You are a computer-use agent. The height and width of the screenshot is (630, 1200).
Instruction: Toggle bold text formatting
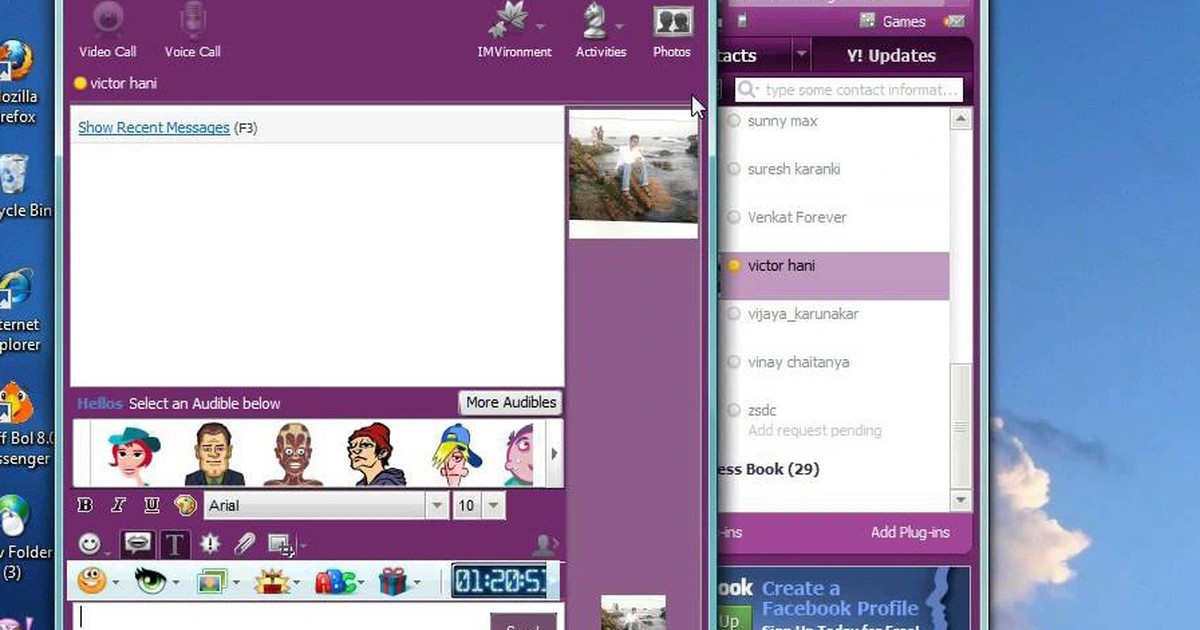tap(85, 506)
